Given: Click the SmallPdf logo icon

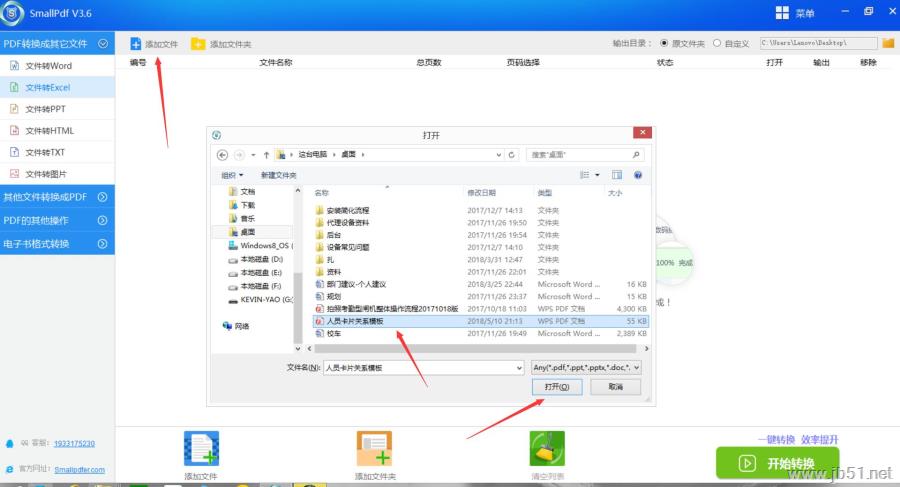Looking at the screenshot, I should pos(12,13).
